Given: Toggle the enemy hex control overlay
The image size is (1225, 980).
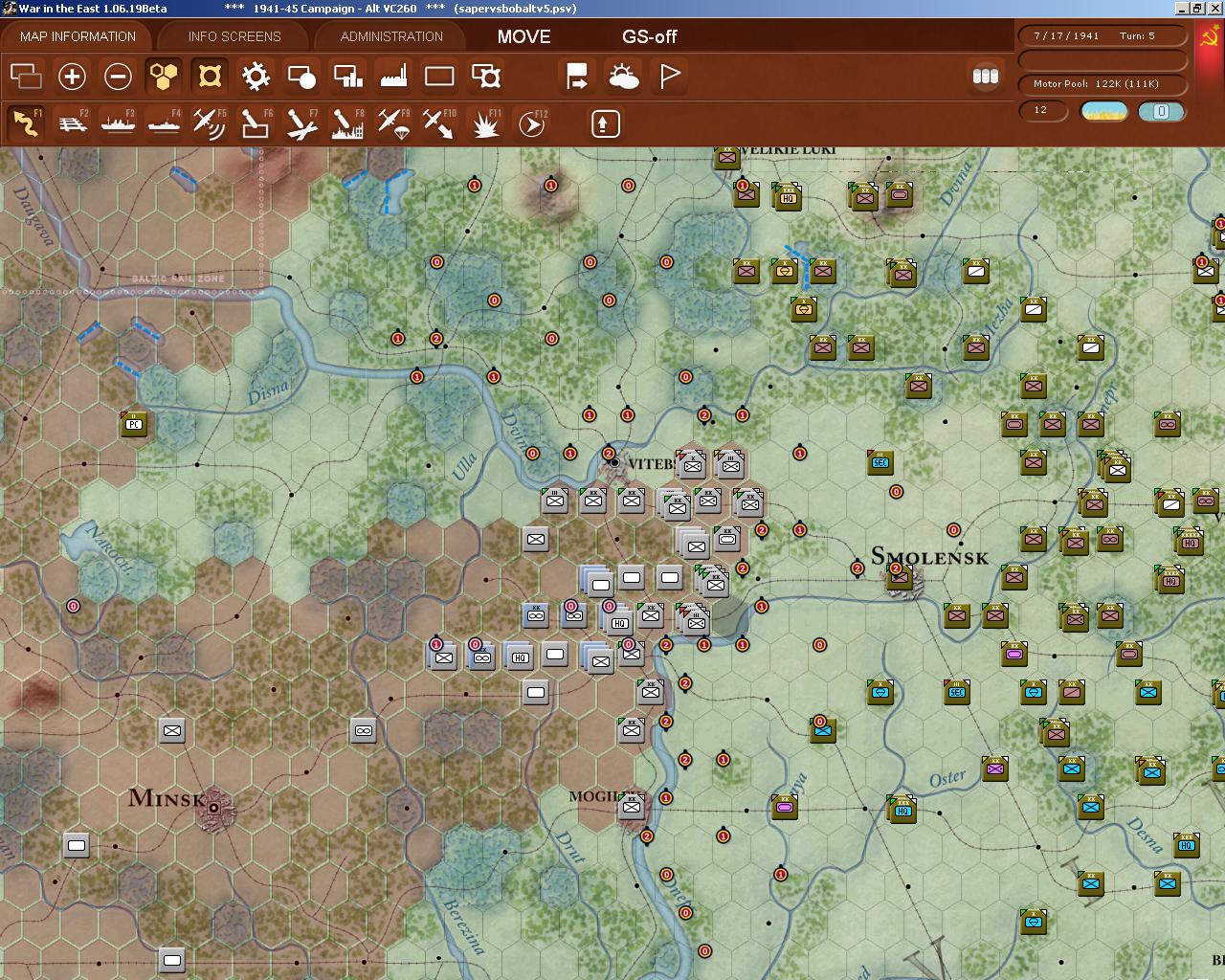Looking at the screenshot, I should tap(210, 76).
